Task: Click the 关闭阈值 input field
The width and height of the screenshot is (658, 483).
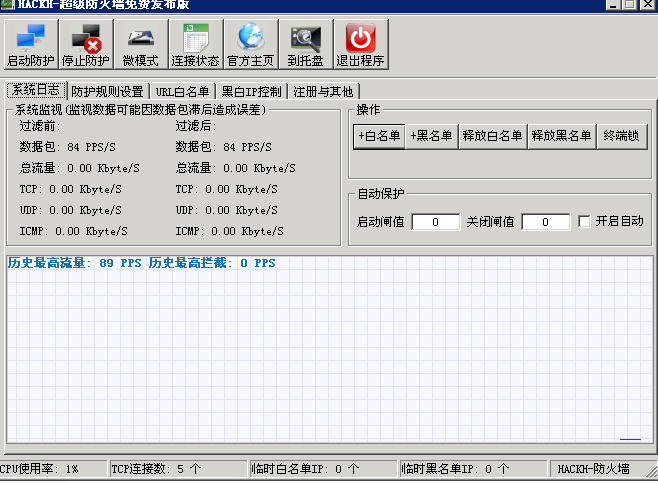Action: [x=546, y=222]
